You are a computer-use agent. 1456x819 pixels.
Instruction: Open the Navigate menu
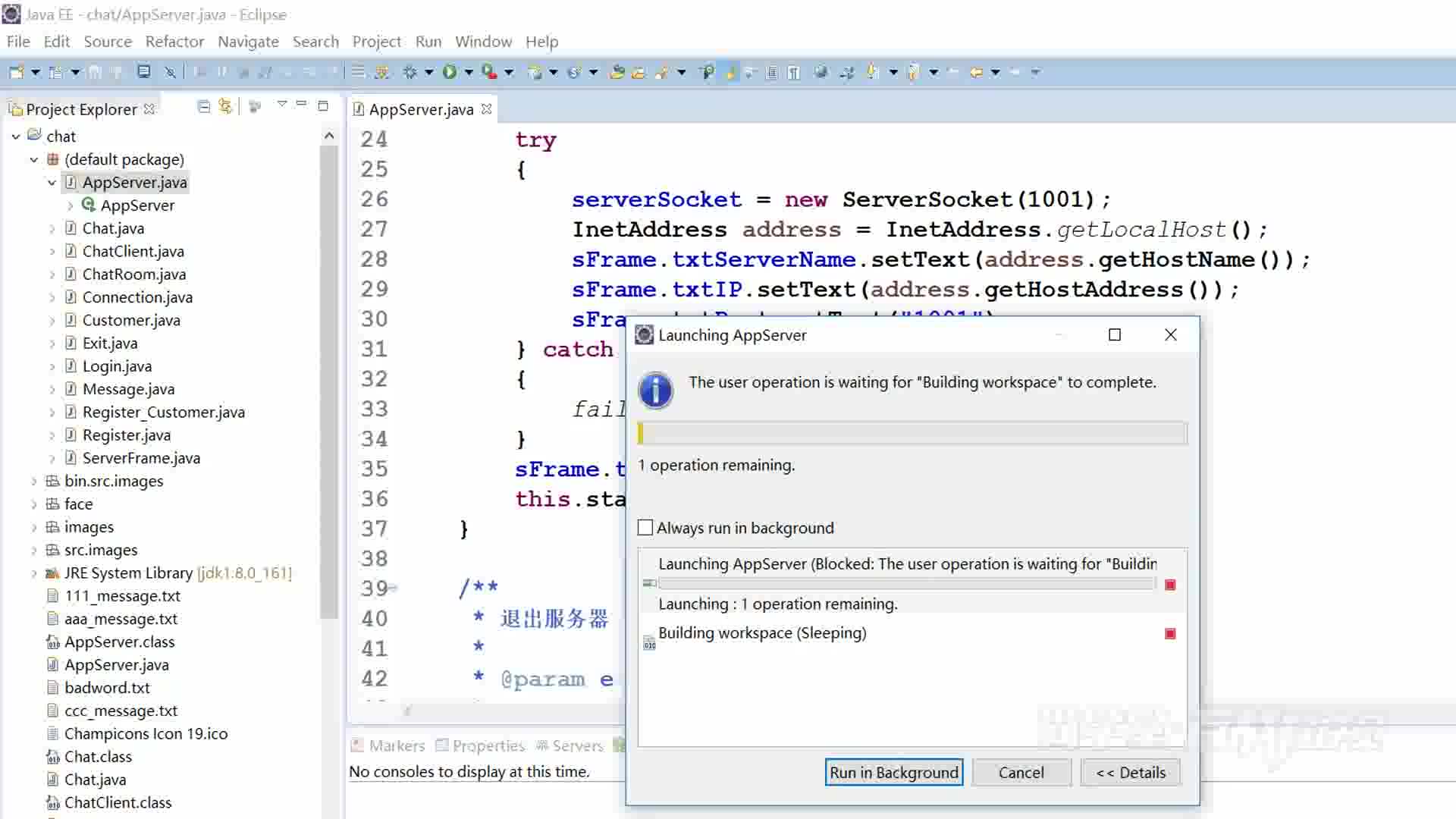(x=248, y=41)
